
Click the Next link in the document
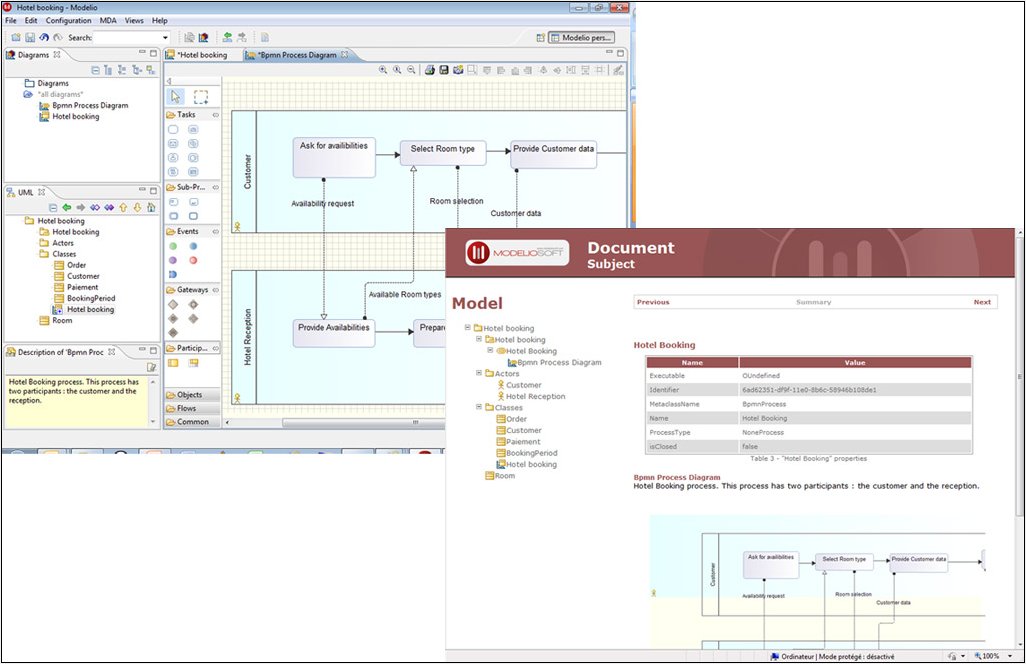tap(982, 302)
